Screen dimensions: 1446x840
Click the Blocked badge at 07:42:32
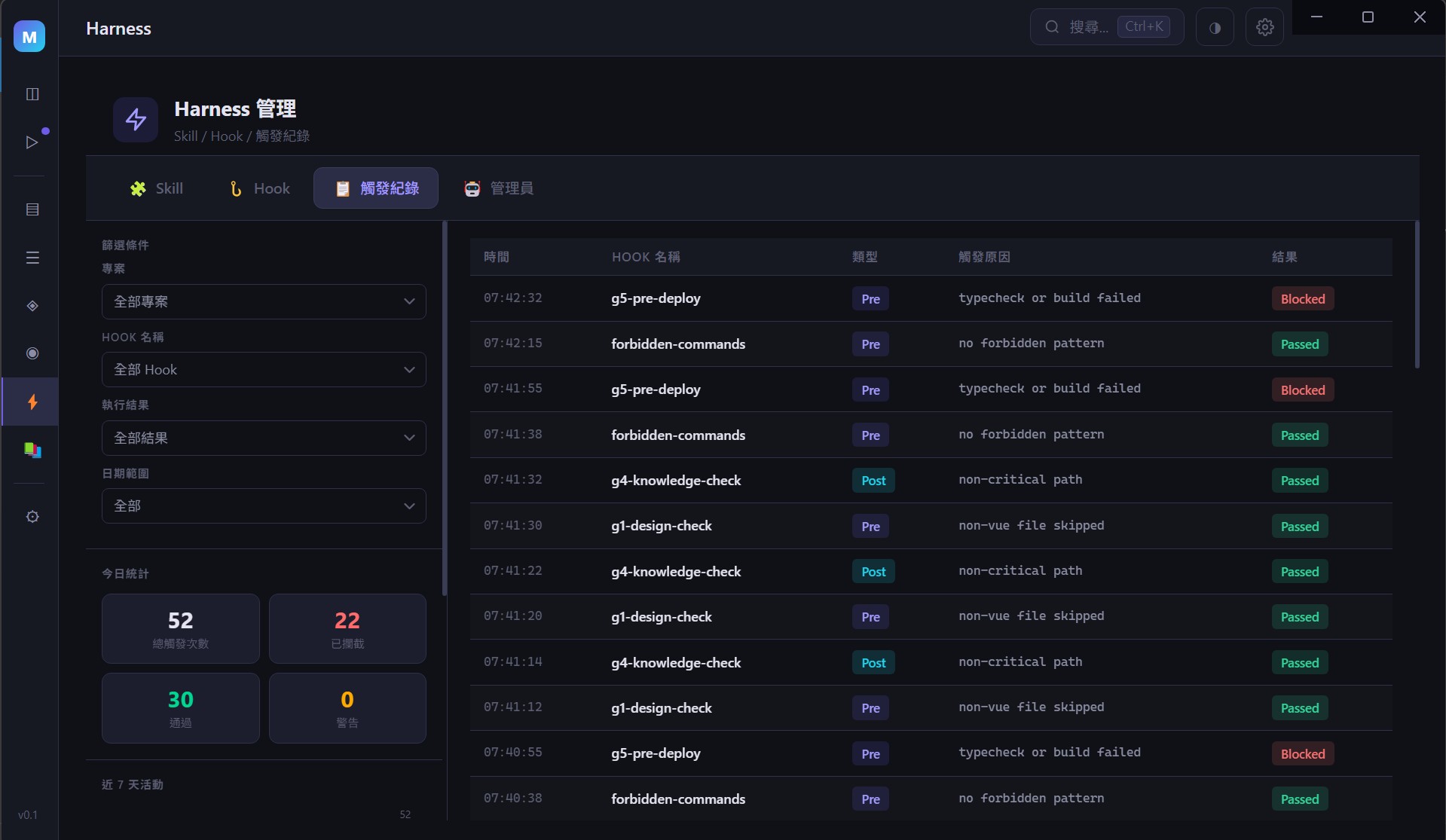click(1303, 299)
